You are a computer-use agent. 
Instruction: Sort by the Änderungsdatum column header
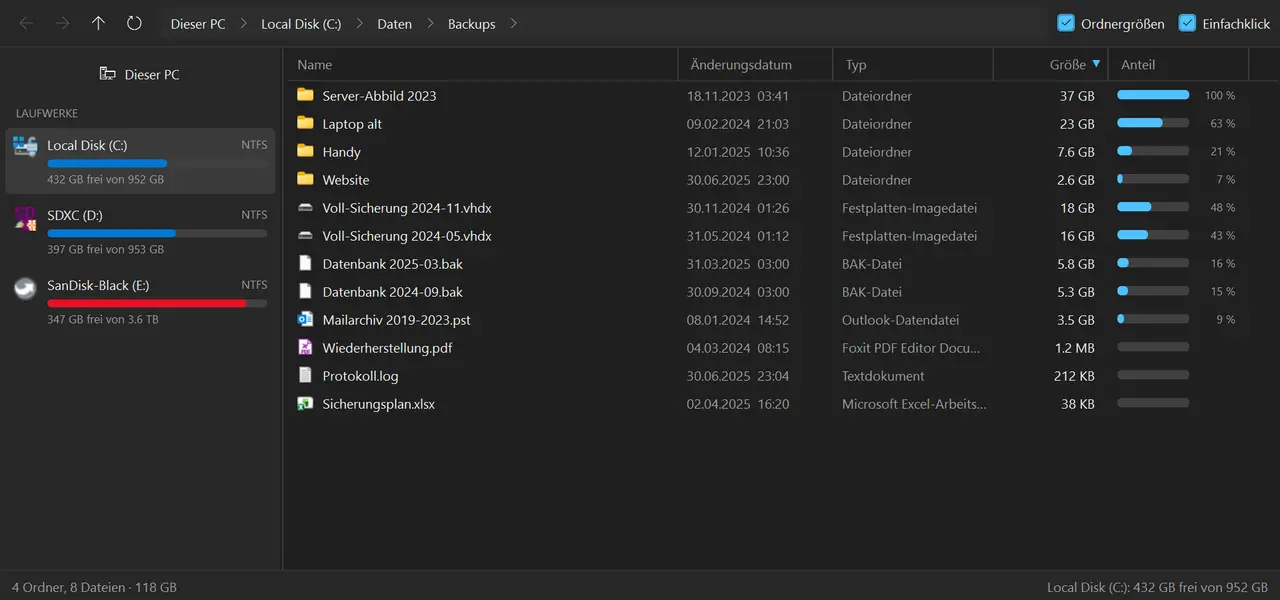(755, 64)
